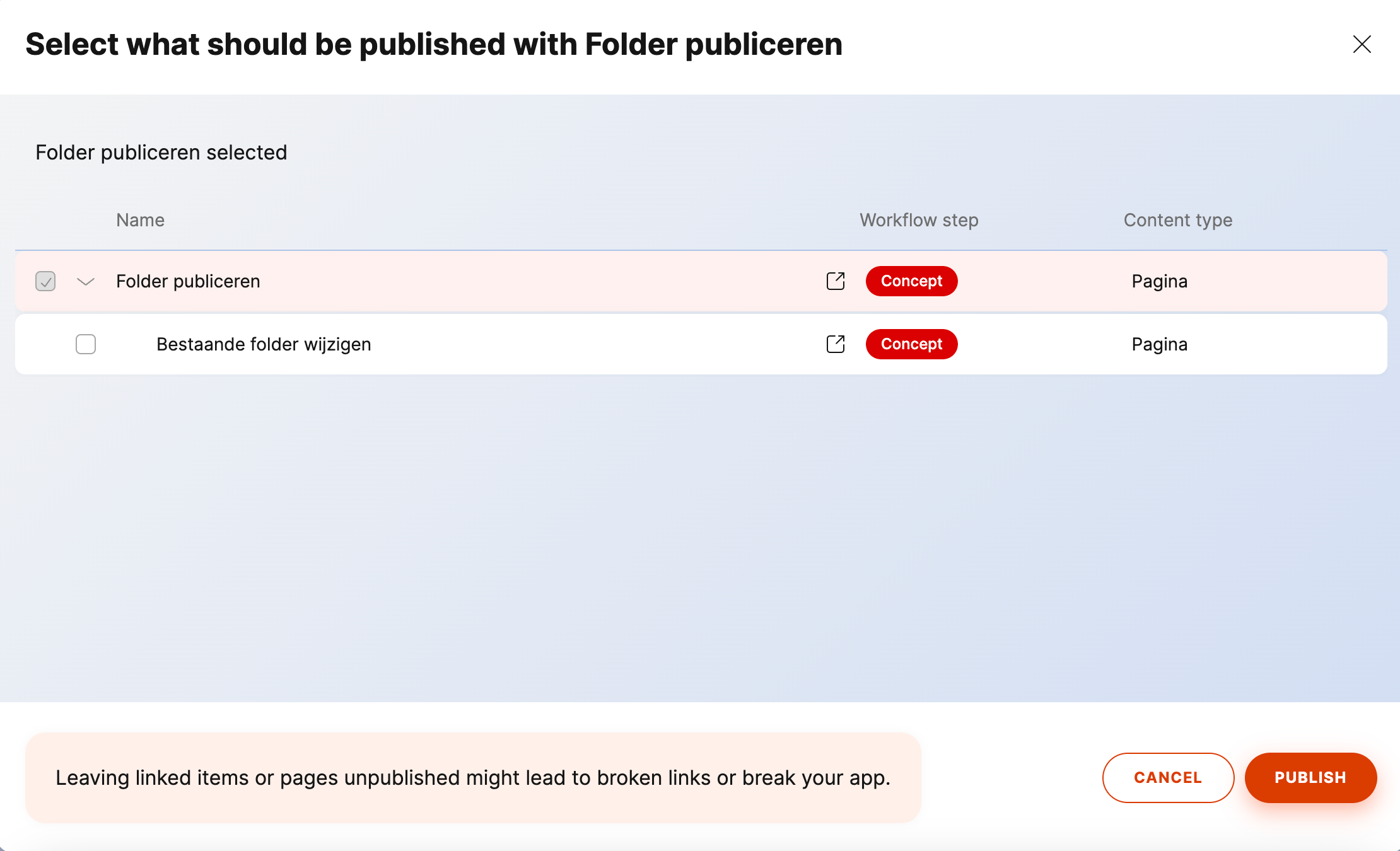Click the Name column header
The image size is (1400, 851).
click(x=140, y=220)
